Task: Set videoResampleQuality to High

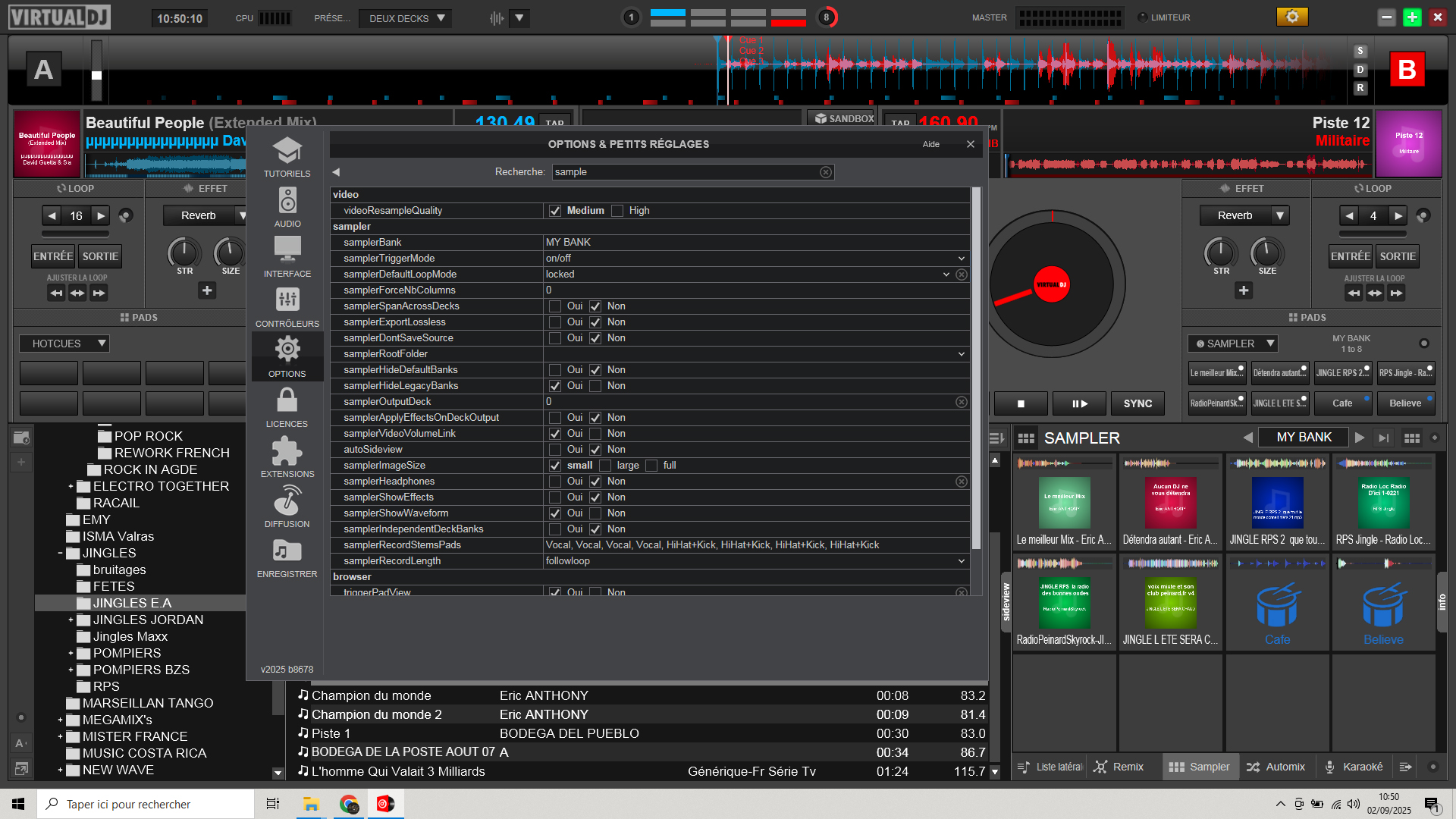Action: click(617, 211)
